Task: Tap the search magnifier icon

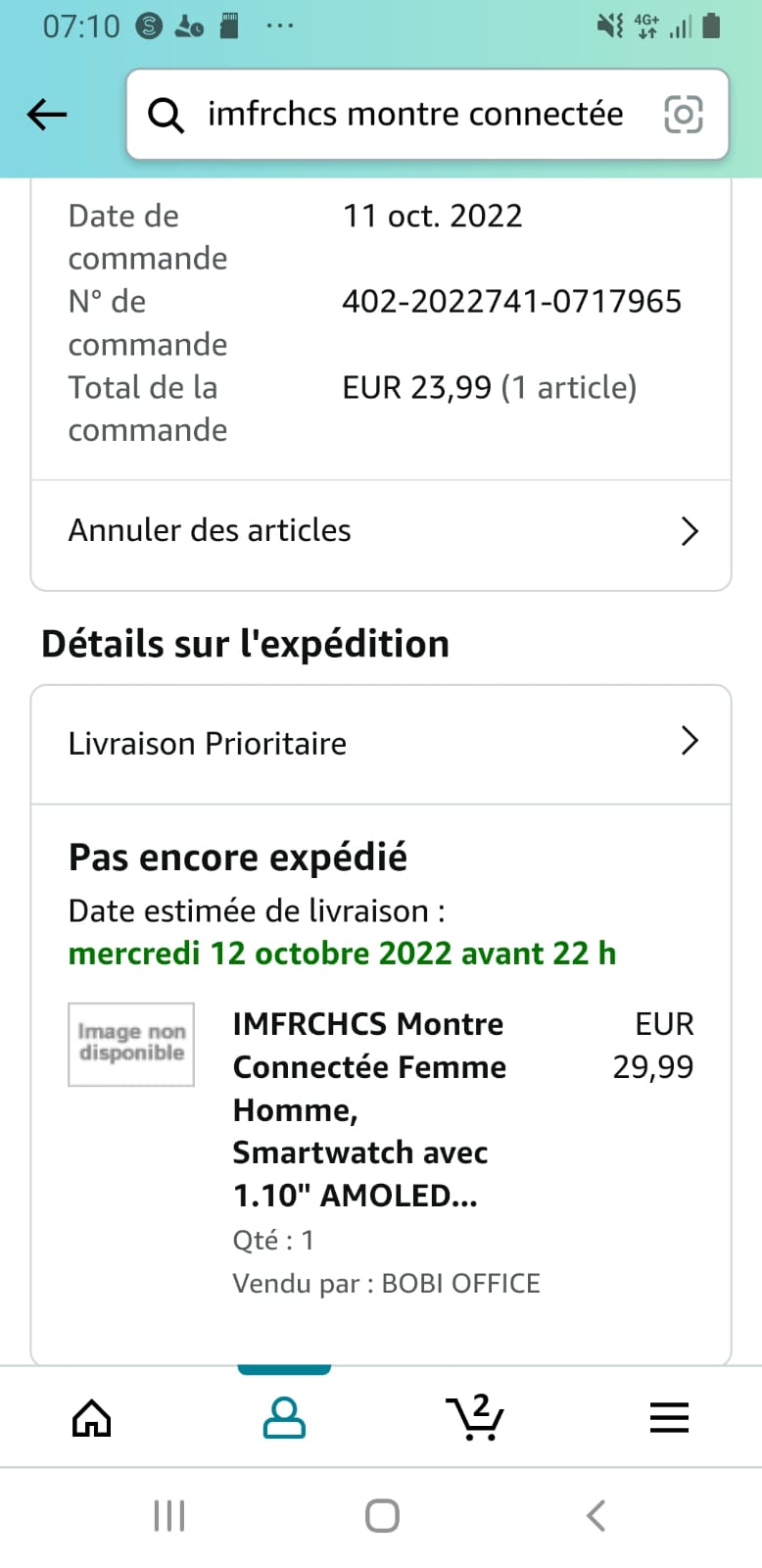Action: pos(166,116)
